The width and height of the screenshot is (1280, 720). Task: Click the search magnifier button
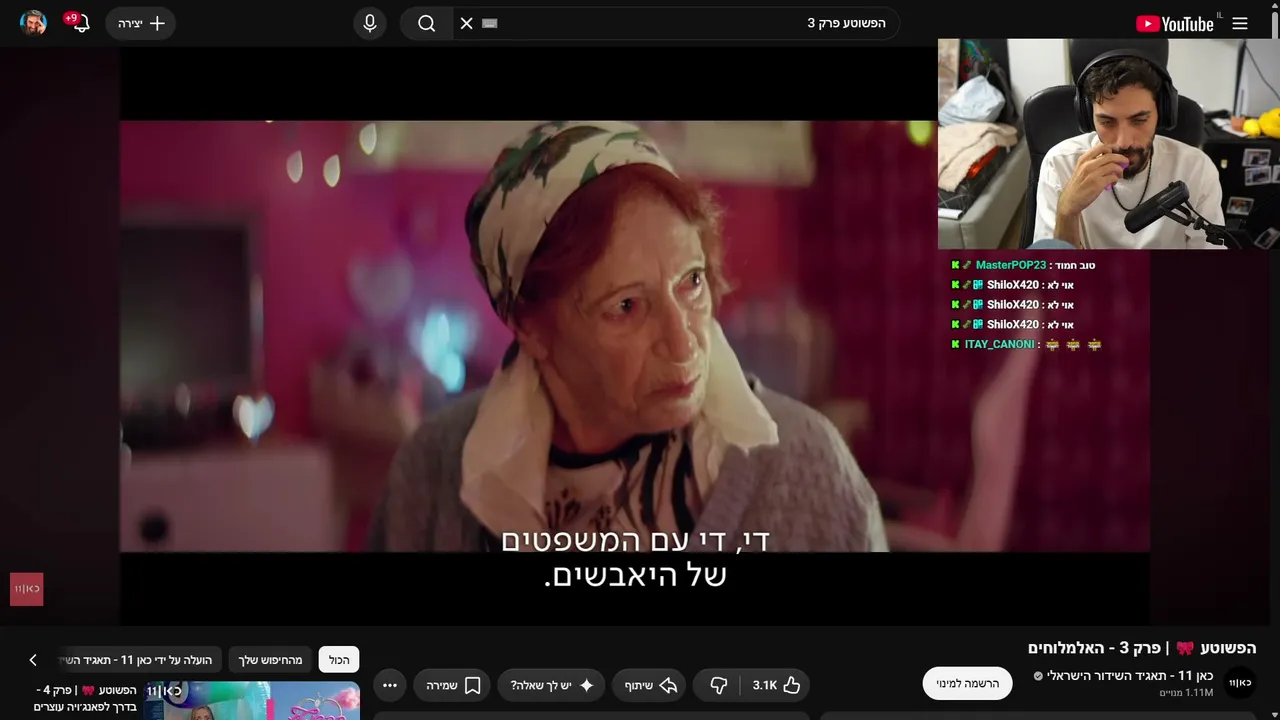click(x=427, y=23)
